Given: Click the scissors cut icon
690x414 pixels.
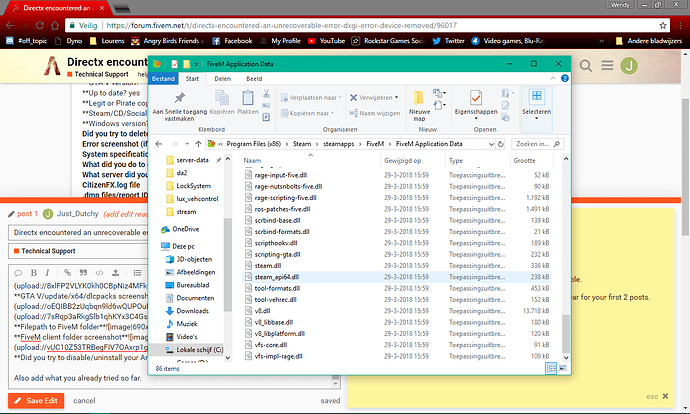Looking at the screenshot, I should pyautogui.click(x=266, y=94).
